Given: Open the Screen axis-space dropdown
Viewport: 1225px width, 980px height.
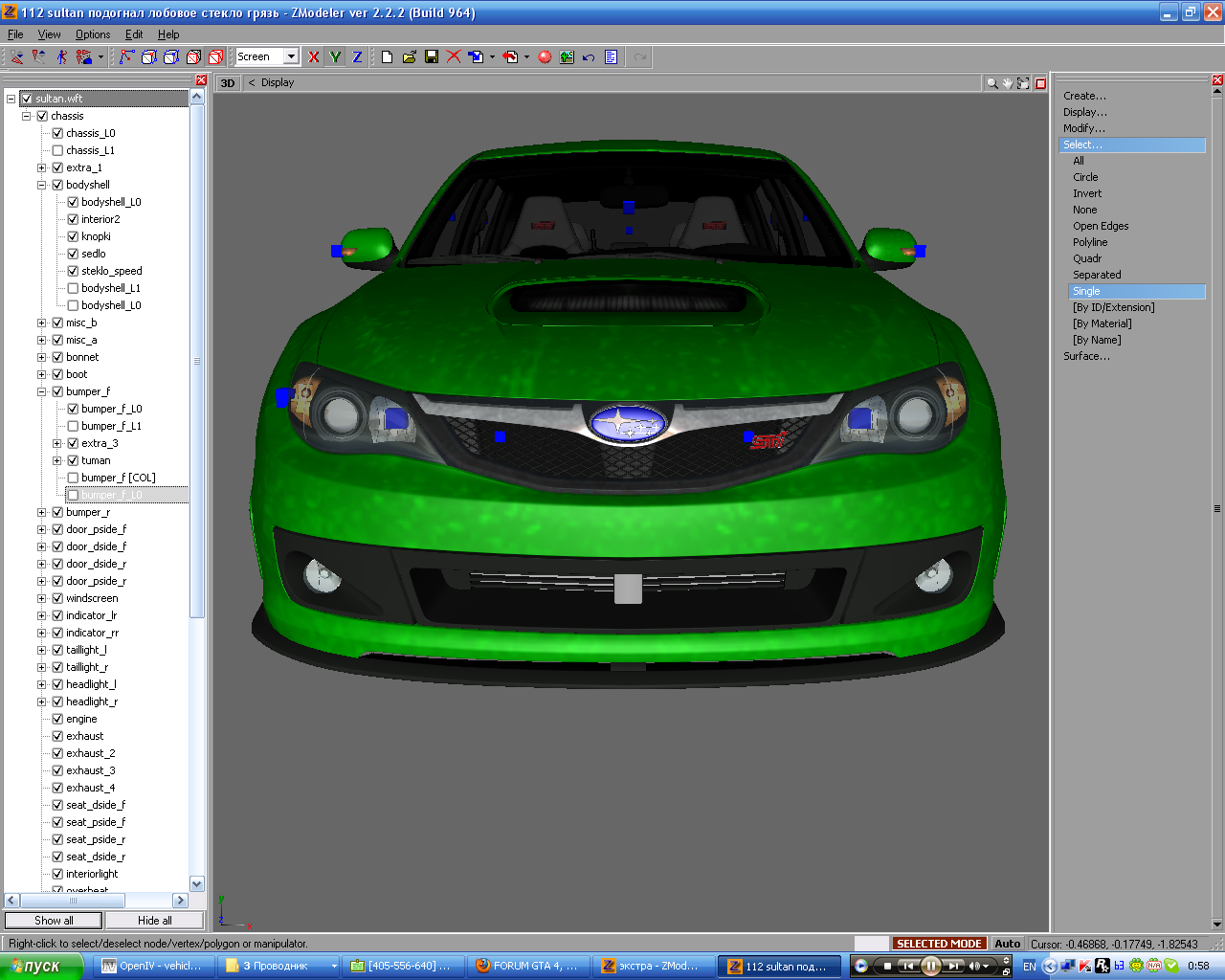Looking at the screenshot, I should pos(291,57).
